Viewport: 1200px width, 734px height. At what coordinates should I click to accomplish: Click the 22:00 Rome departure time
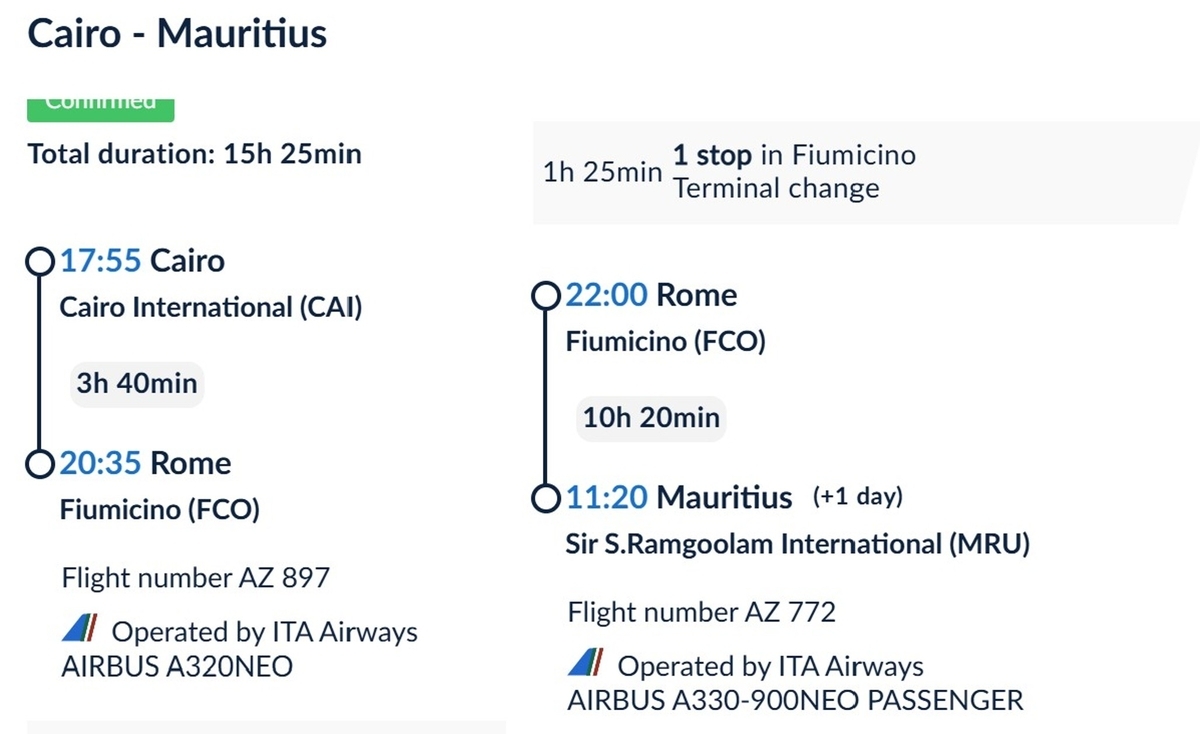(x=607, y=295)
